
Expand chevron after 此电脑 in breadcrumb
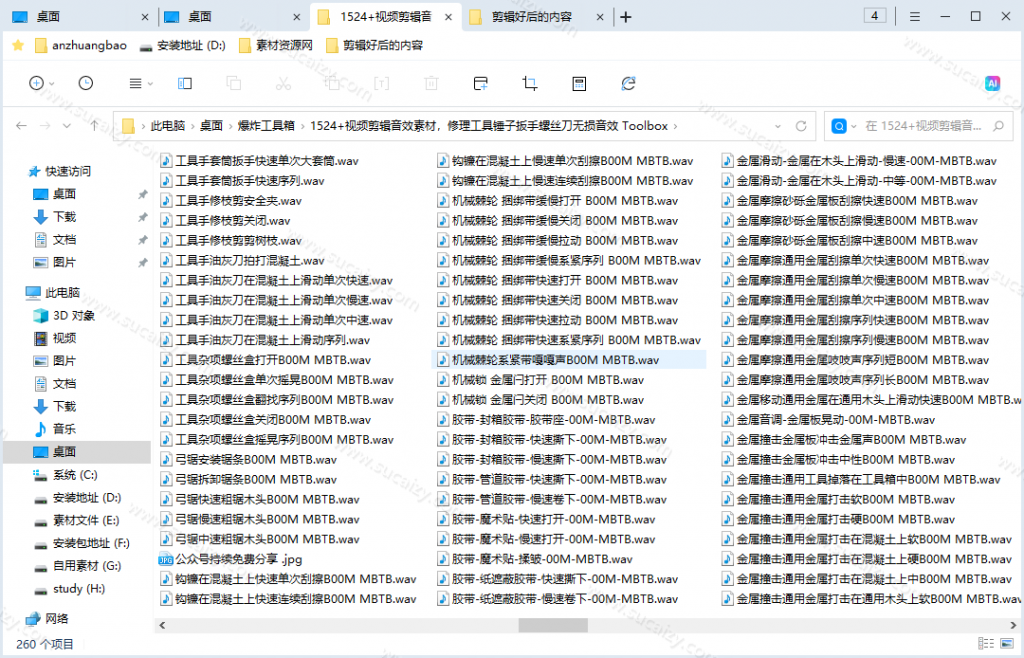pyautogui.click(x=193, y=126)
